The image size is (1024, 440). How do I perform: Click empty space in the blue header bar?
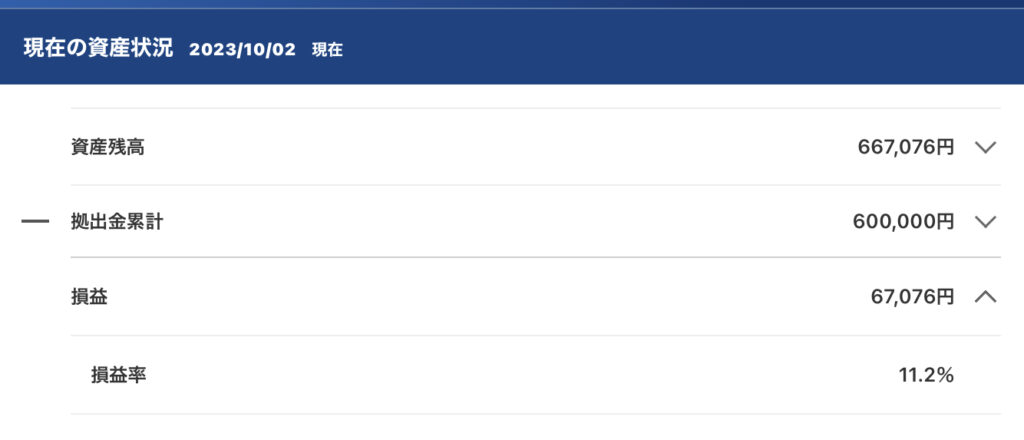tap(653, 47)
